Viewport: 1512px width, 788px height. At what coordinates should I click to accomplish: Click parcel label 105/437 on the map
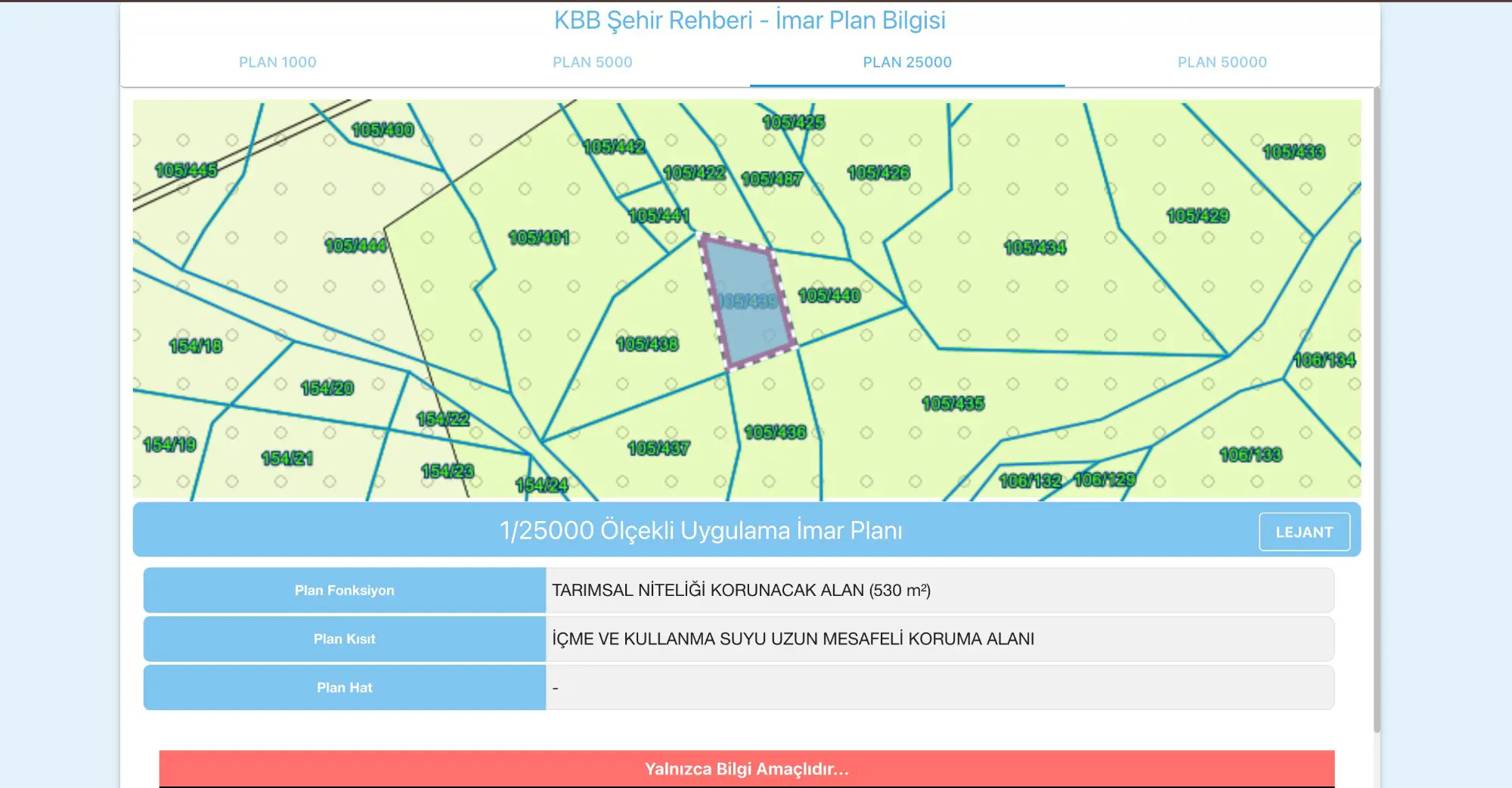coord(658,448)
